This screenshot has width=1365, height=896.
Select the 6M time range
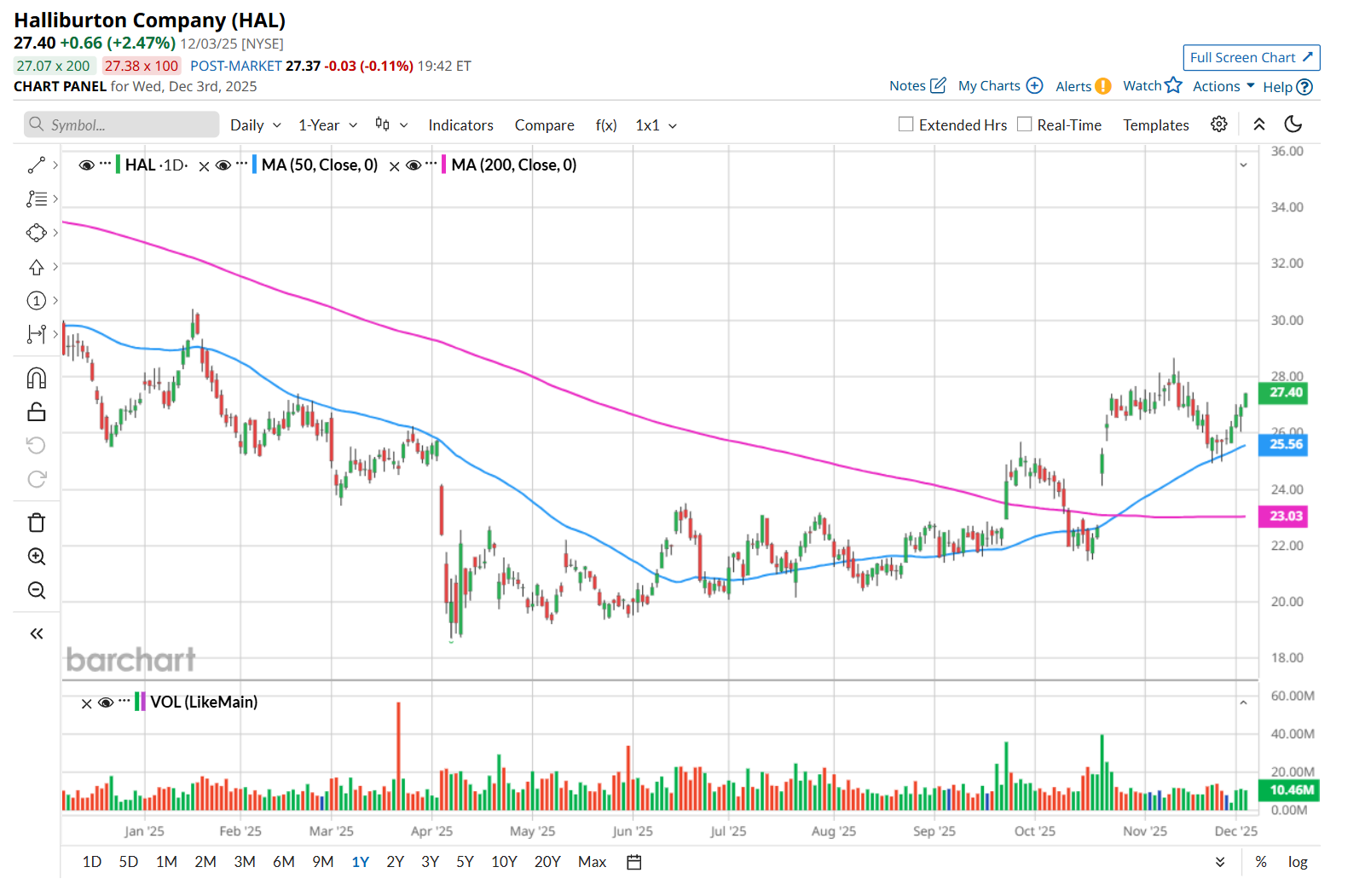(x=284, y=862)
